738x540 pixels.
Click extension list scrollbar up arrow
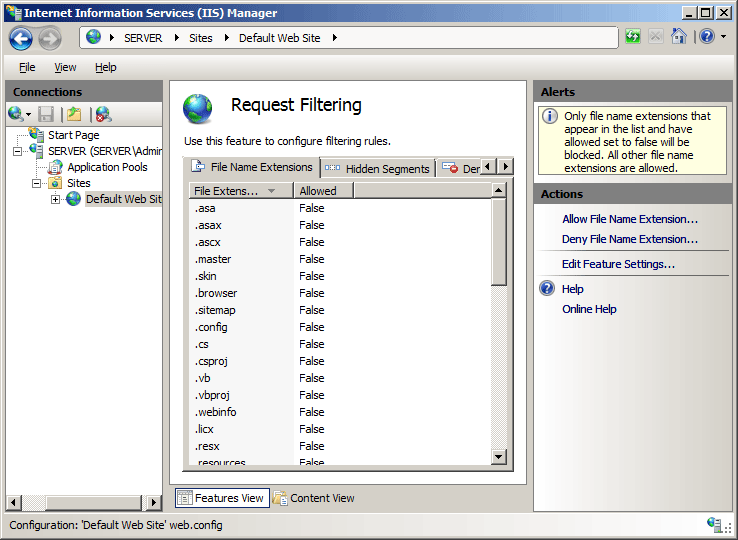[x=498, y=190]
